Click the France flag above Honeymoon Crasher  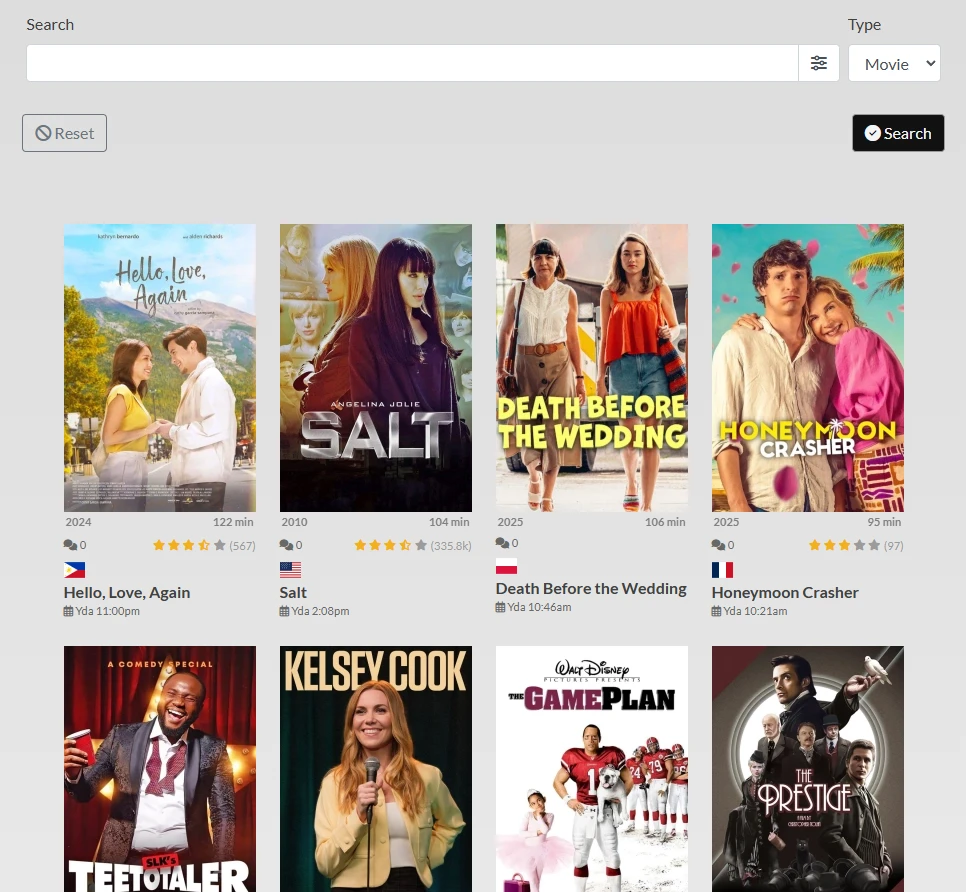pyautogui.click(x=722, y=570)
